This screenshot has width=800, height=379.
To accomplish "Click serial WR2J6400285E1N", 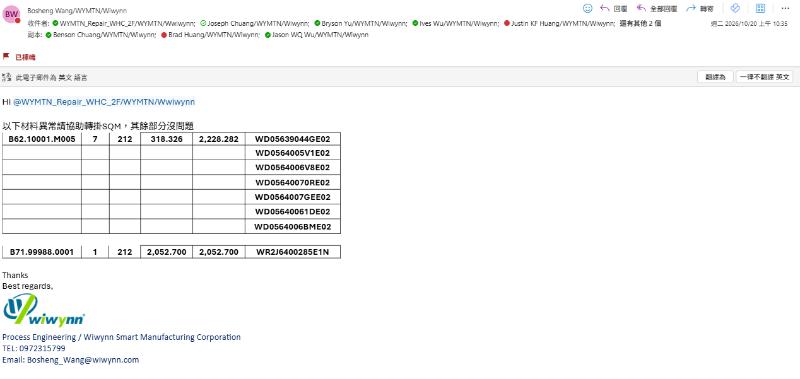I will tap(293, 252).
